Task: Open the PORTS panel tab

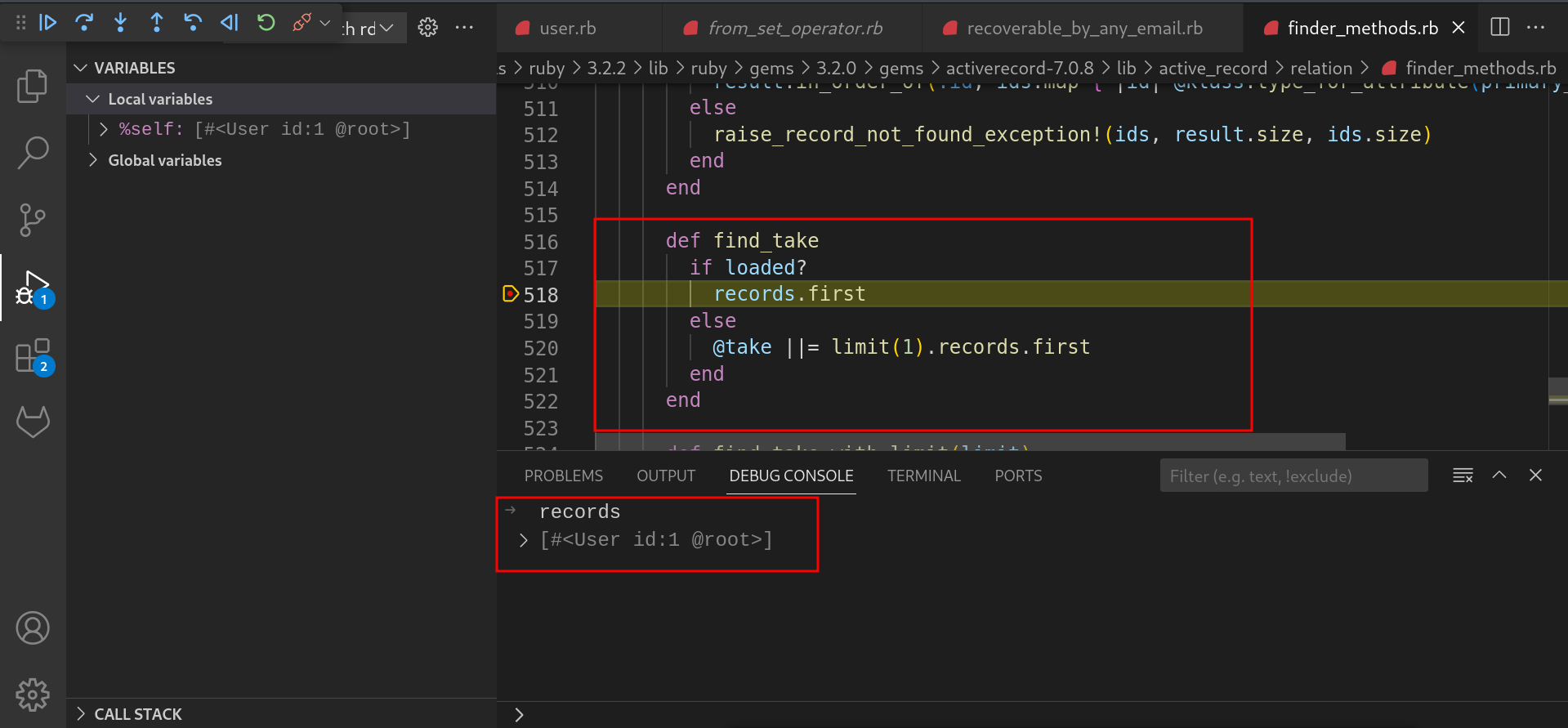Action: (x=1018, y=476)
